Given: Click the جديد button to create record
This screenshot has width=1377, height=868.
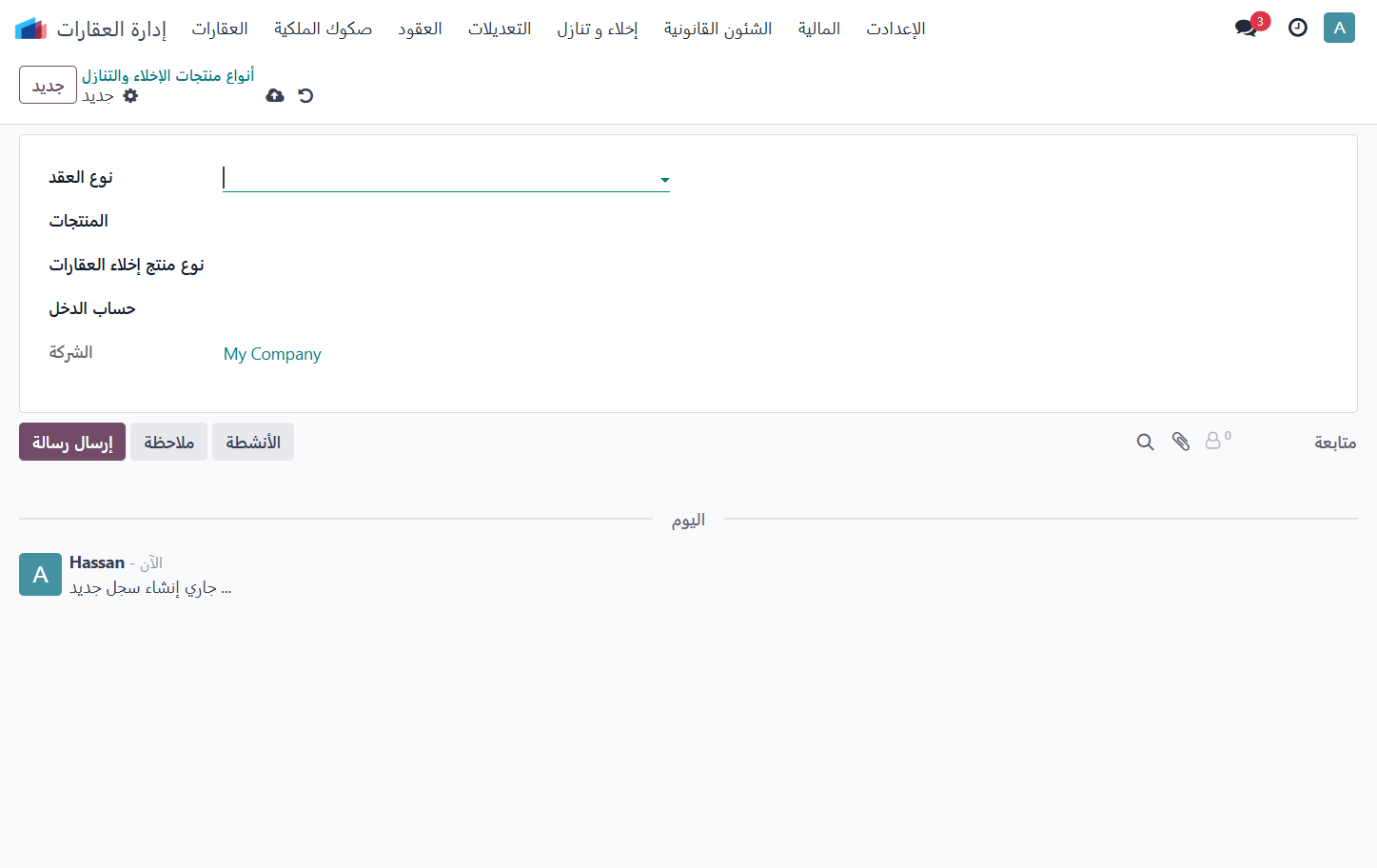Looking at the screenshot, I should pyautogui.click(x=48, y=85).
